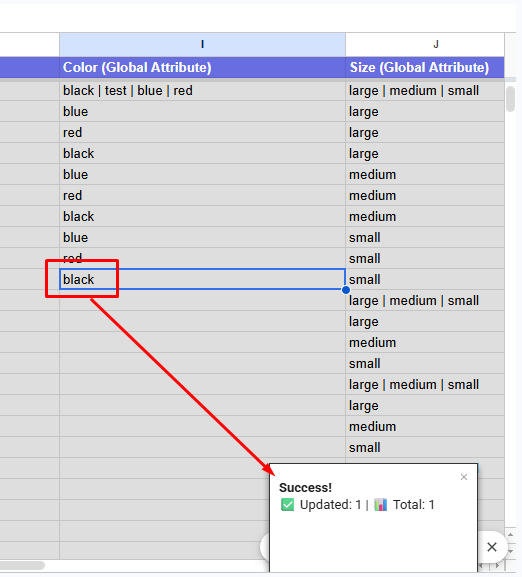Select the 'black | test | blue | red' cell

pyautogui.click(x=202, y=91)
